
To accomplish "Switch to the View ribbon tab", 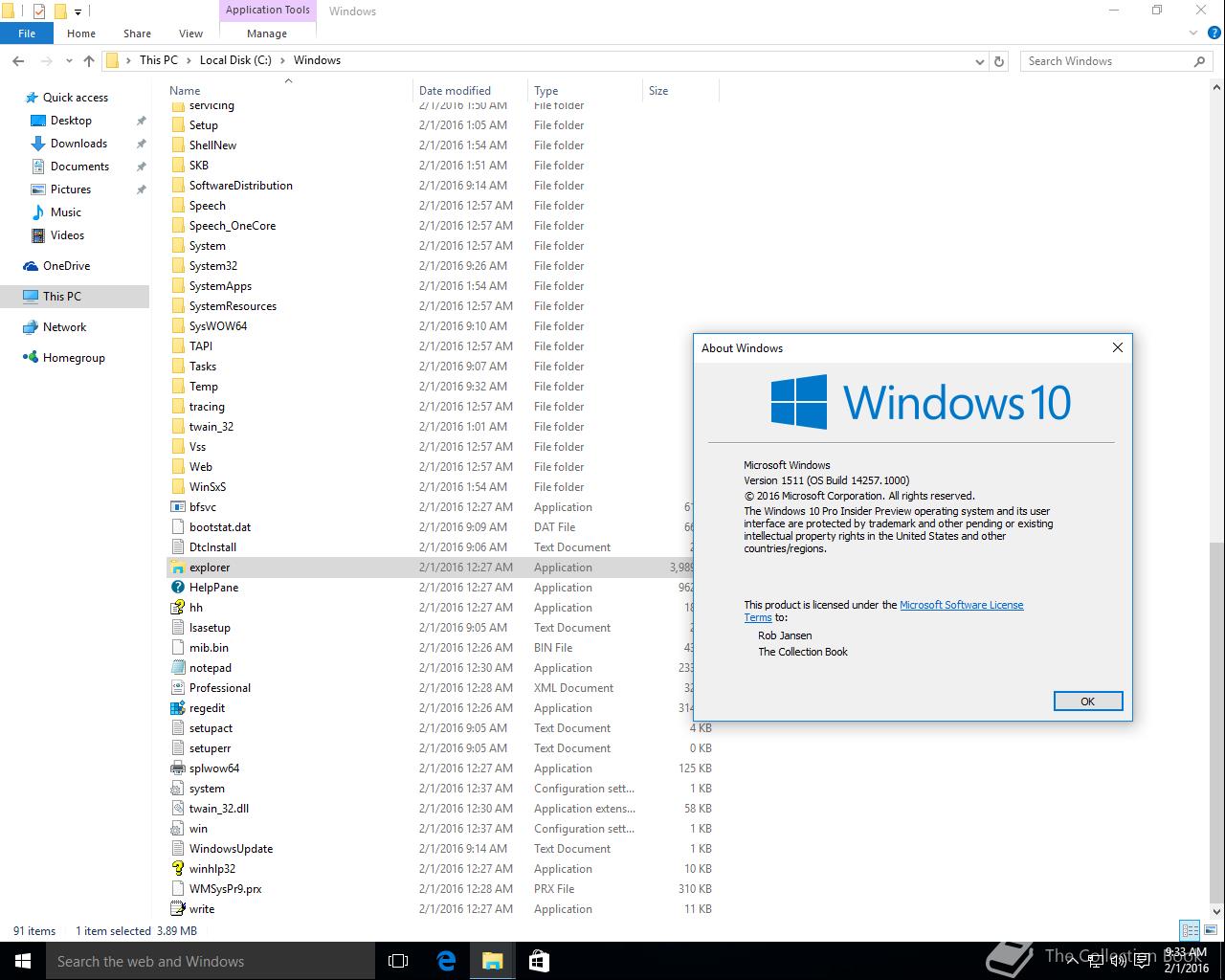I will point(190,33).
